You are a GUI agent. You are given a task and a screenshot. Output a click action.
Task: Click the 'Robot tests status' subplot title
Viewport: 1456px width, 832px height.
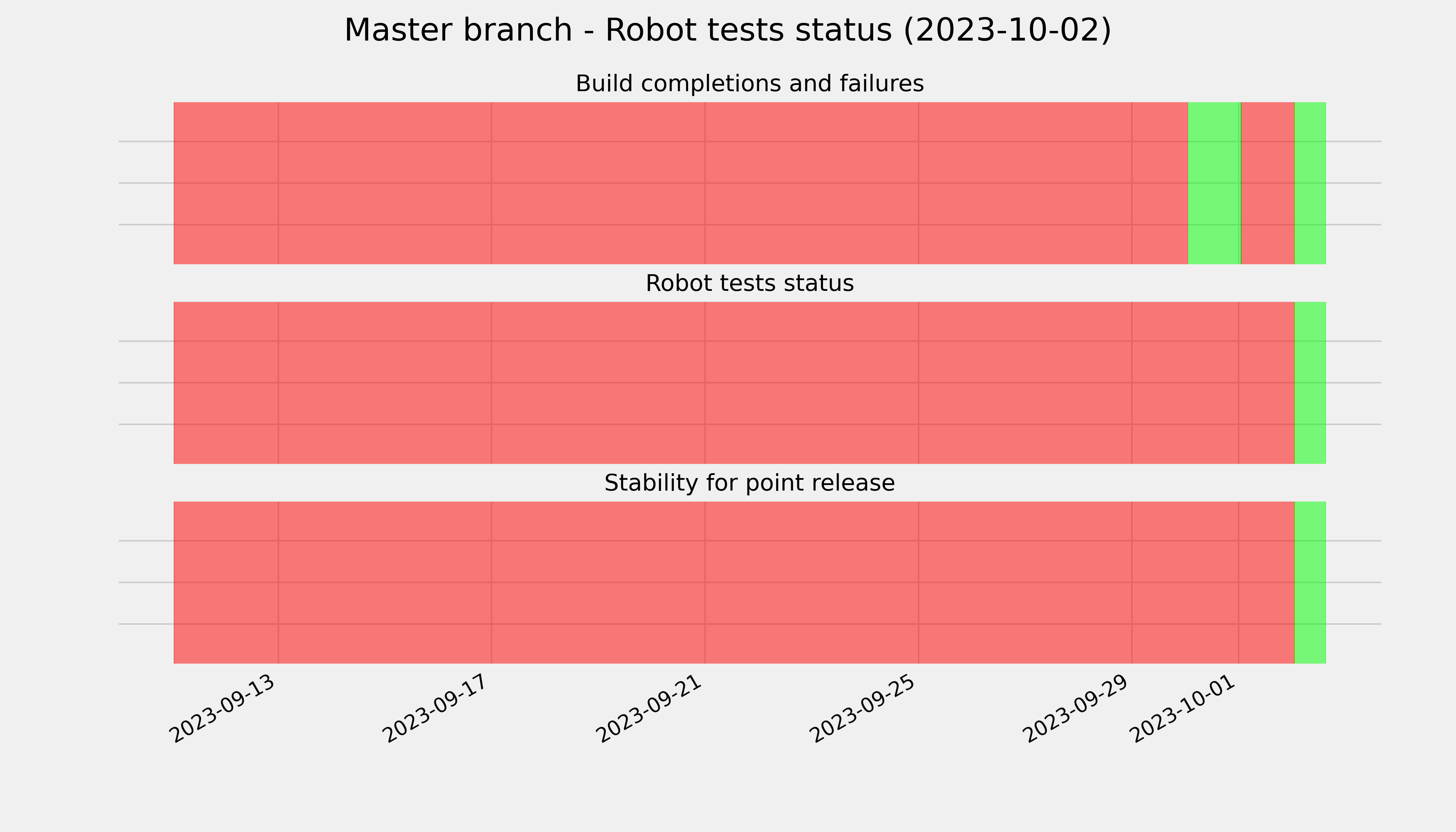[x=749, y=284]
